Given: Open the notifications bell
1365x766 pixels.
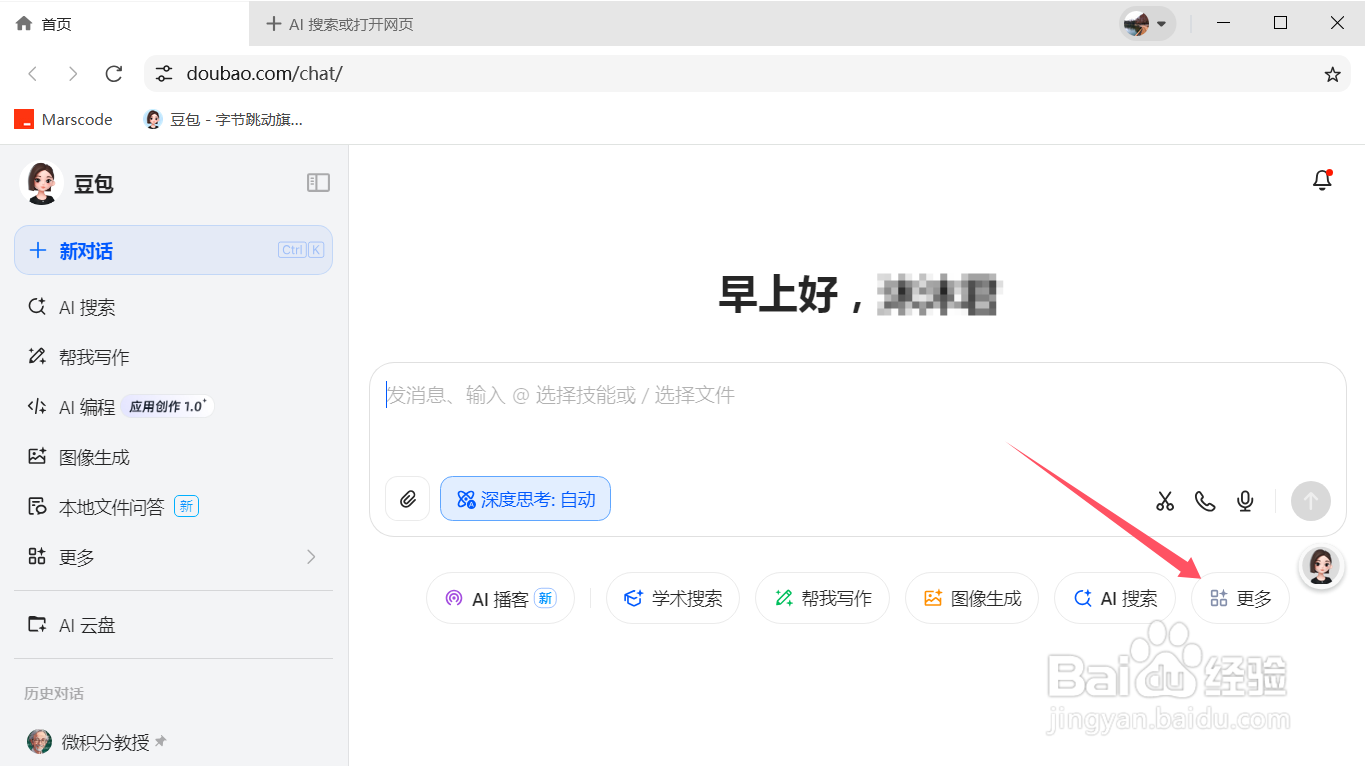Looking at the screenshot, I should coord(1322,180).
